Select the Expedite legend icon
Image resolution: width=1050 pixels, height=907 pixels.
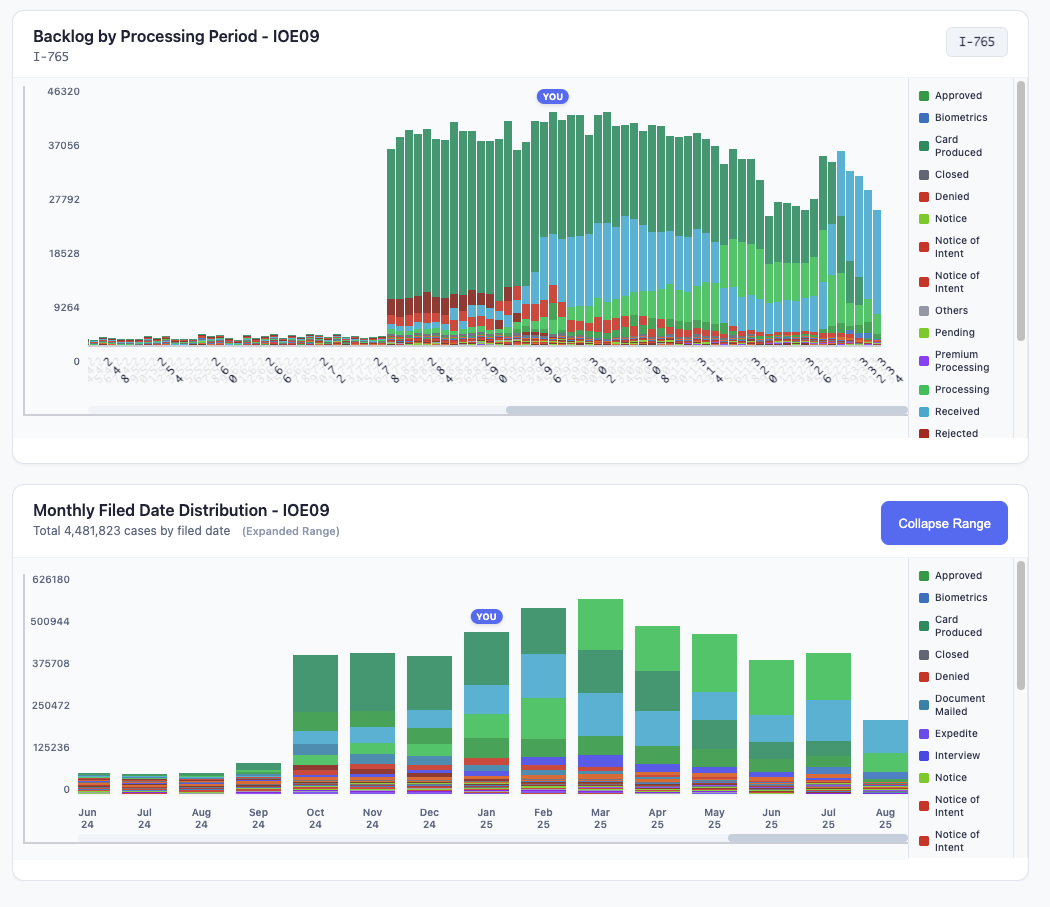coord(922,733)
